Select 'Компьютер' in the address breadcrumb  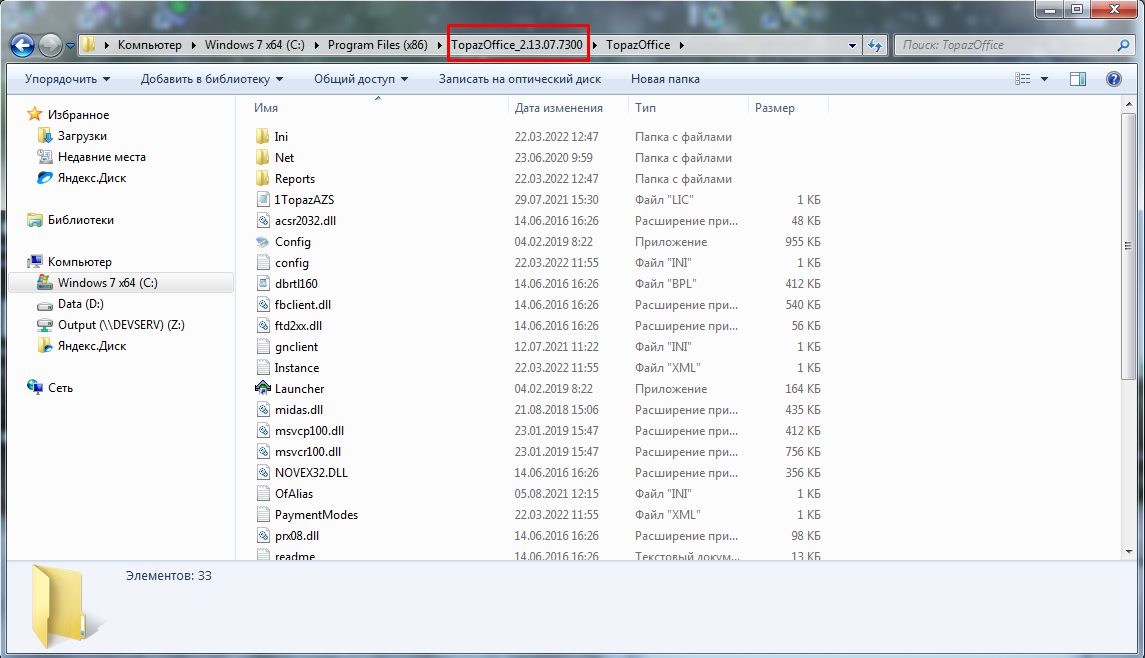150,45
